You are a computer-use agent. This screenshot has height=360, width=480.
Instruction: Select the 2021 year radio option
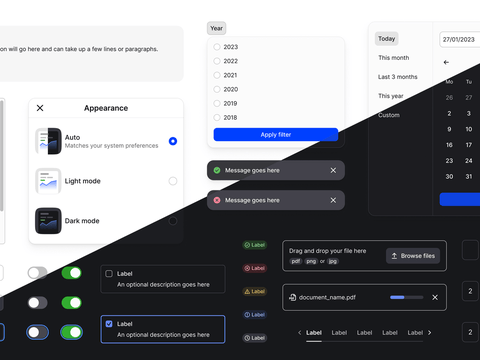[x=217, y=75]
